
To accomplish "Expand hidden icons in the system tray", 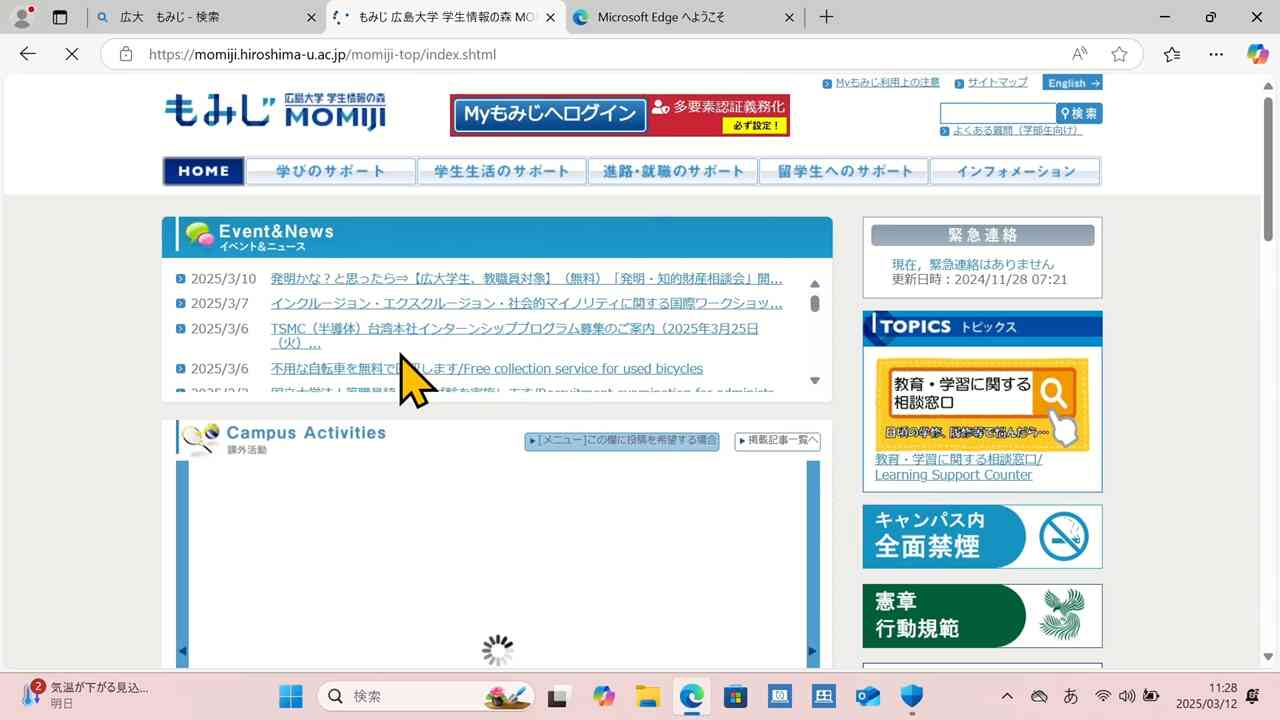I will (x=1007, y=696).
